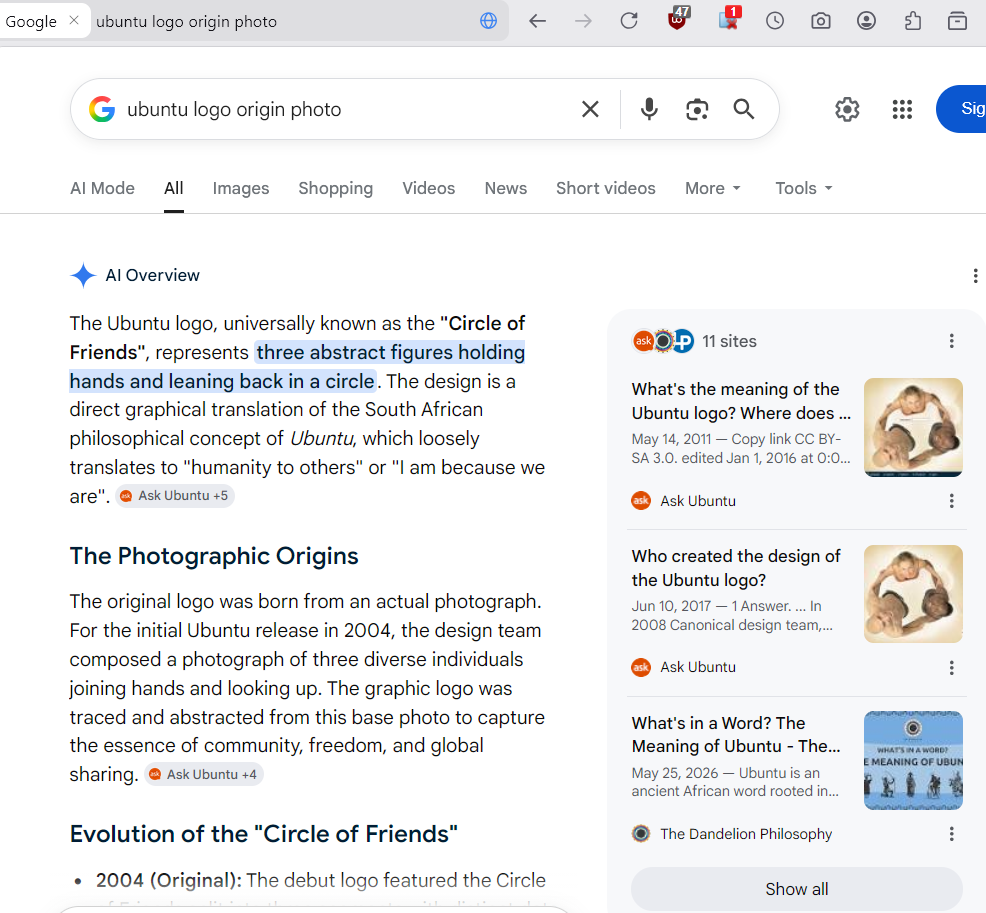
Task: Go back with the browser back arrow
Action: click(537, 21)
